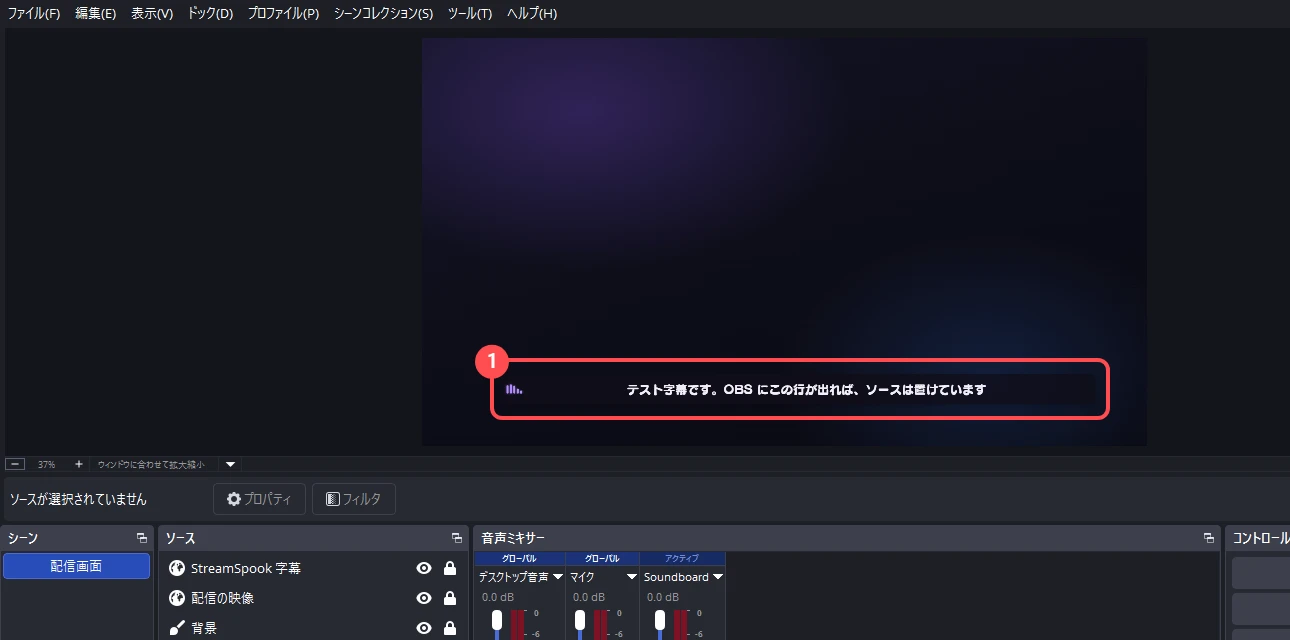Viewport: 1290px width, 640px height.
Task: Click the 音声ミキサー panel title
Action: coord(513,538)
